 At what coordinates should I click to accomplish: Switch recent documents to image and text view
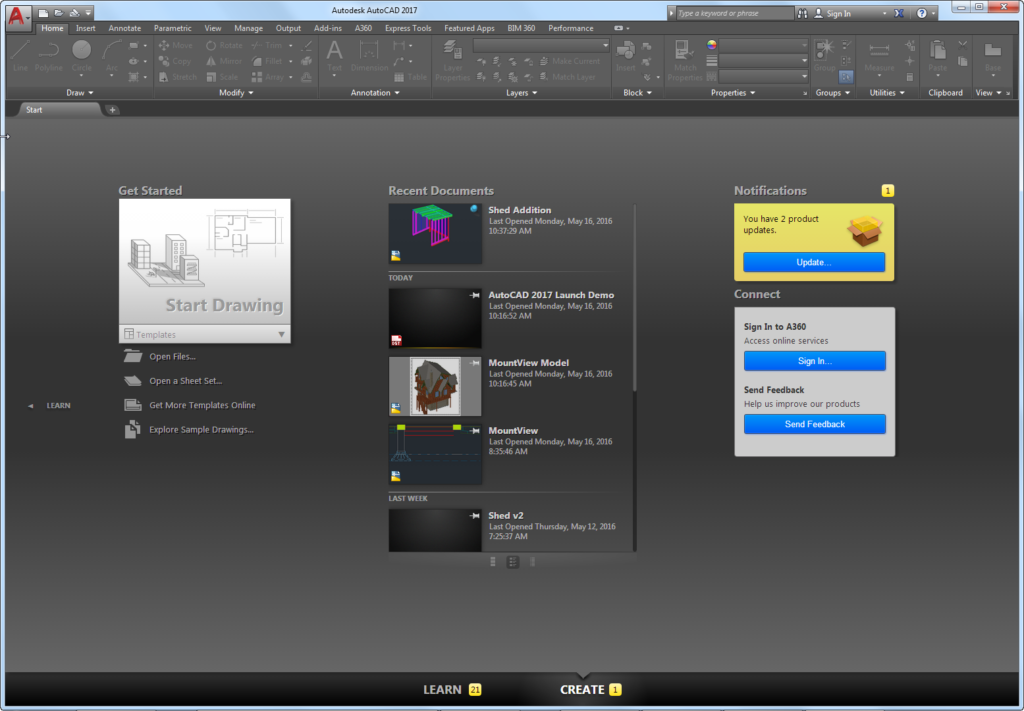click(x=513, y=562)
